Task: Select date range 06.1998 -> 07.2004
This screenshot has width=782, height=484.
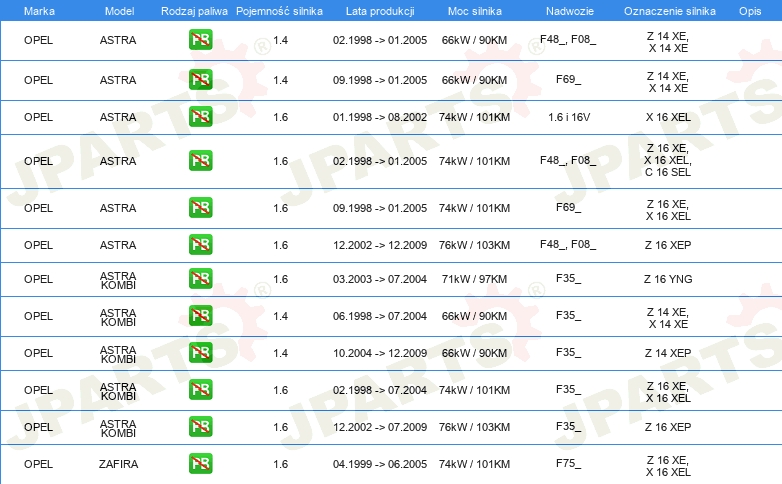Action: (380, 316)
